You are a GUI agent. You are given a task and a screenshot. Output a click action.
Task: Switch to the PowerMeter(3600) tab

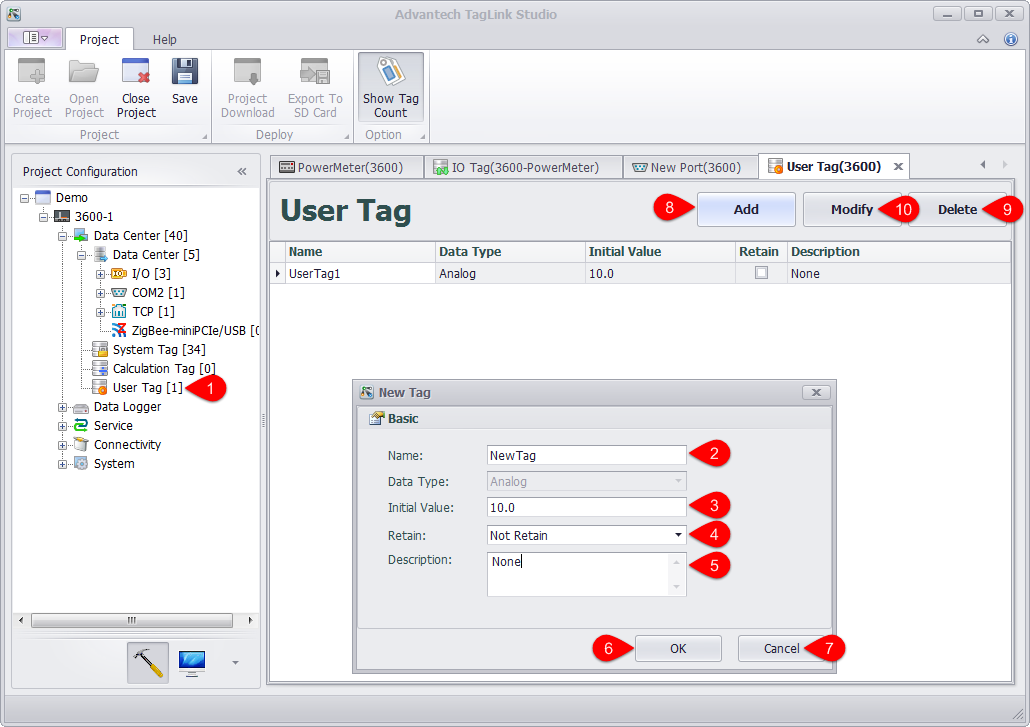click(347, 167)
